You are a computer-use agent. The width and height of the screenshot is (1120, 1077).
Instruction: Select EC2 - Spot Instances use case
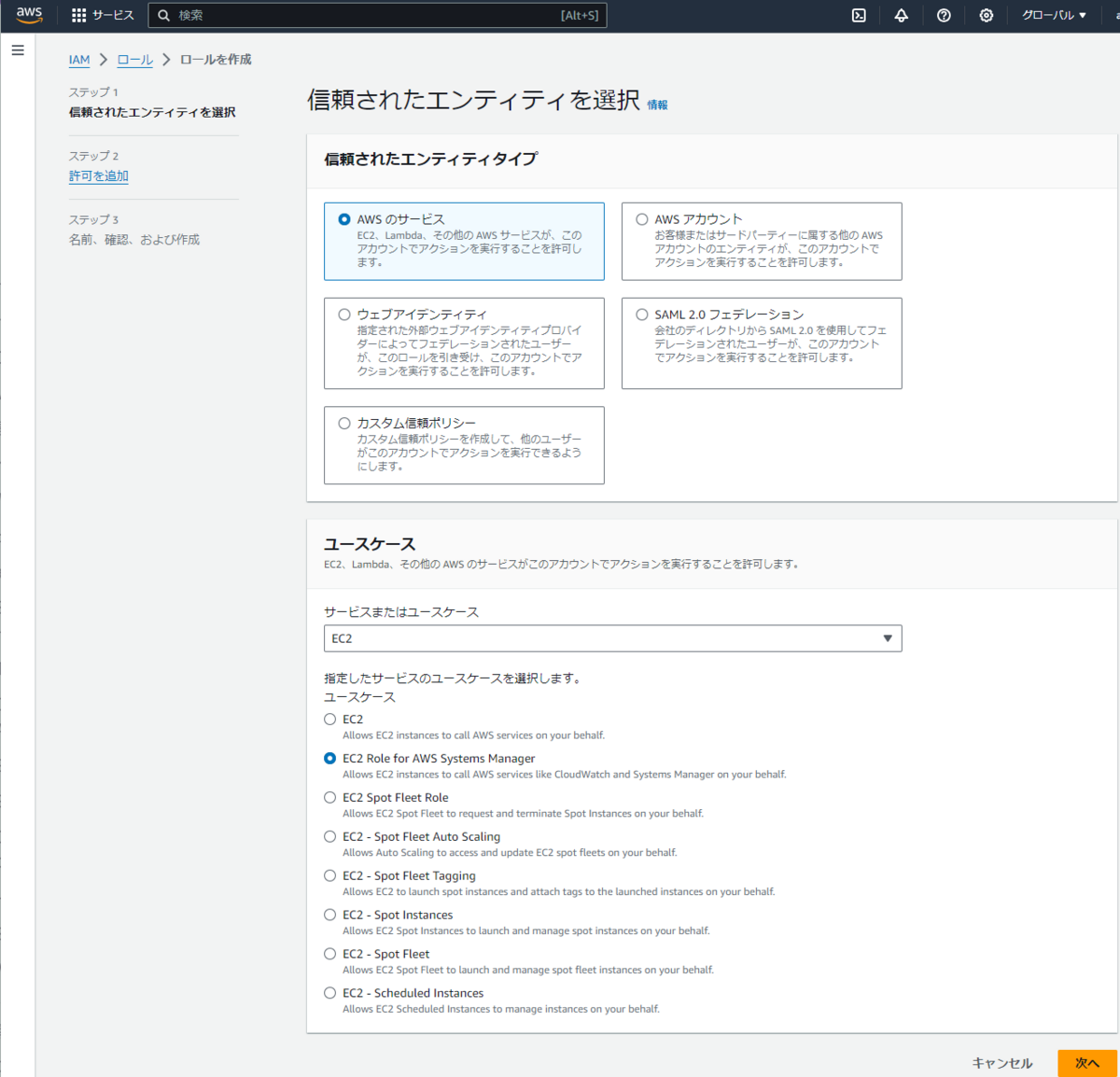coord(329,916)
